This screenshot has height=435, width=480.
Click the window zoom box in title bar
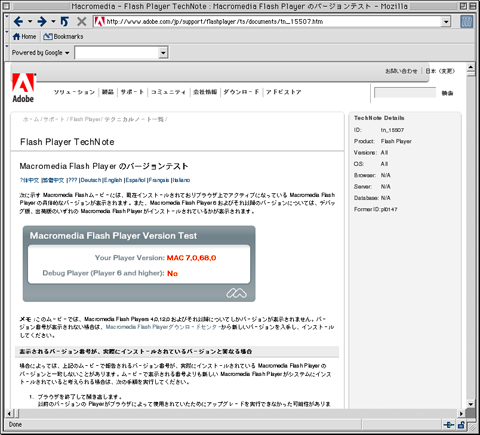pos(463,6)
